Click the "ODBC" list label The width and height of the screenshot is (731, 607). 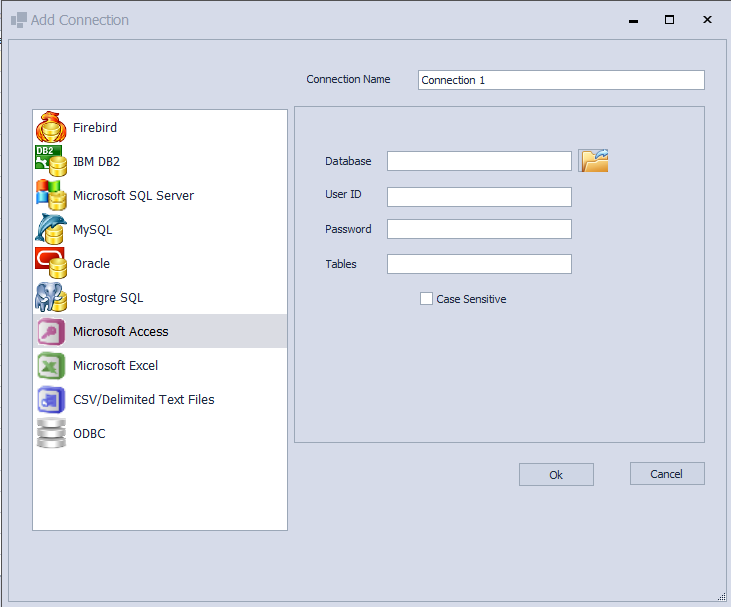coord(90,434)
